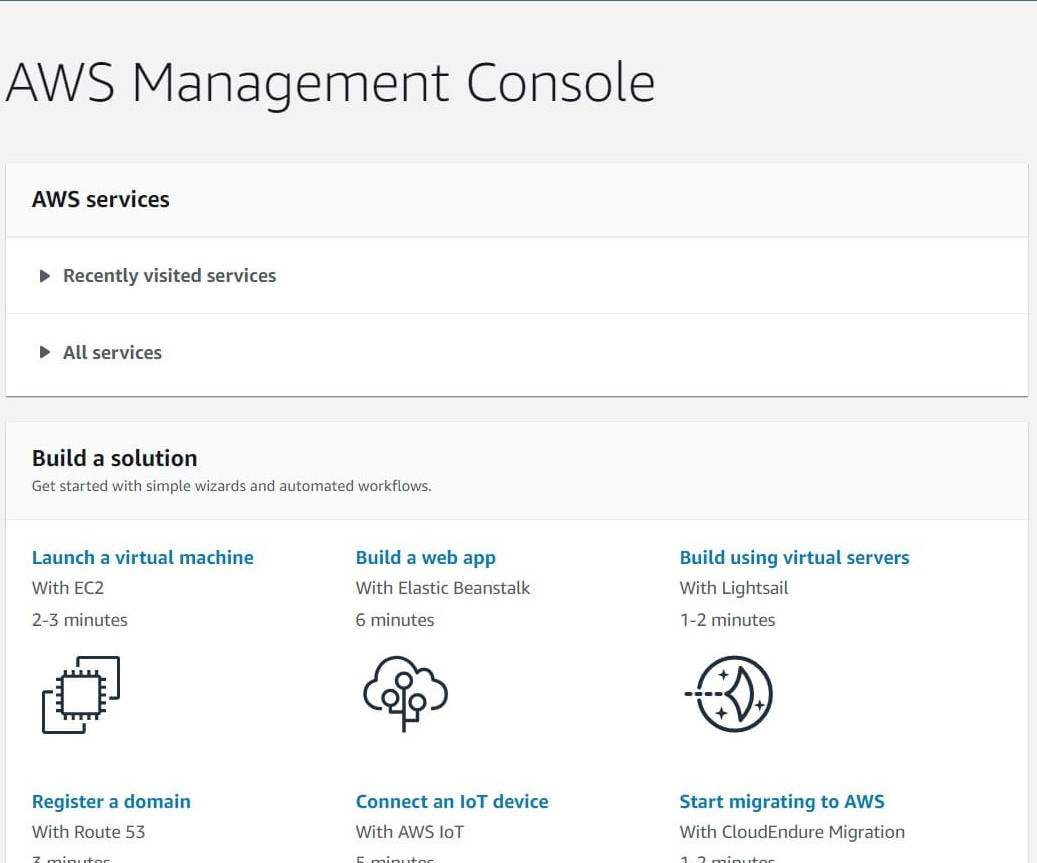Select Build using virtual servers link

click(x=794, y=558)
